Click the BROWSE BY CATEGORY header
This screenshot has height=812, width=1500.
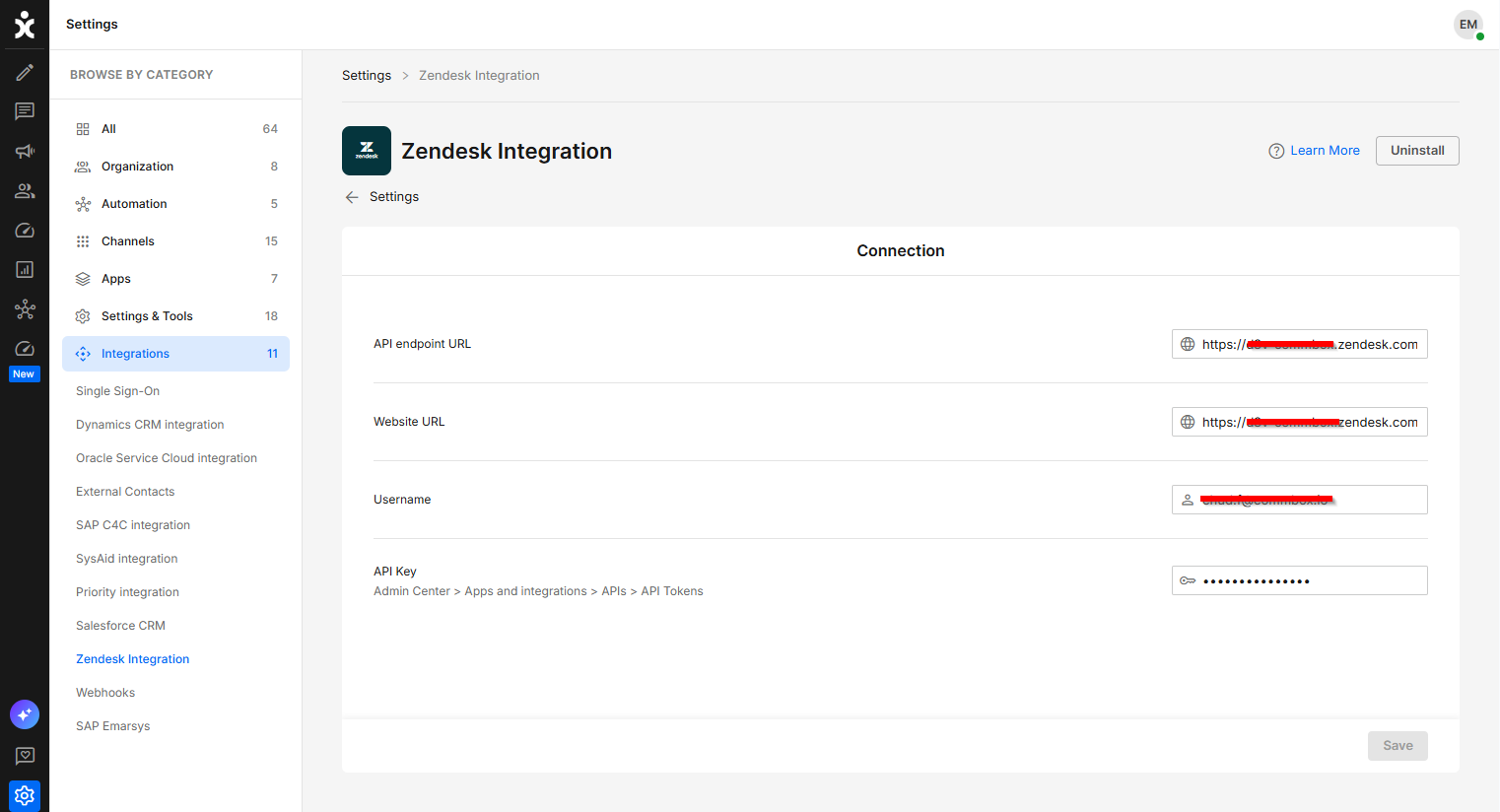tap(141, 75)
